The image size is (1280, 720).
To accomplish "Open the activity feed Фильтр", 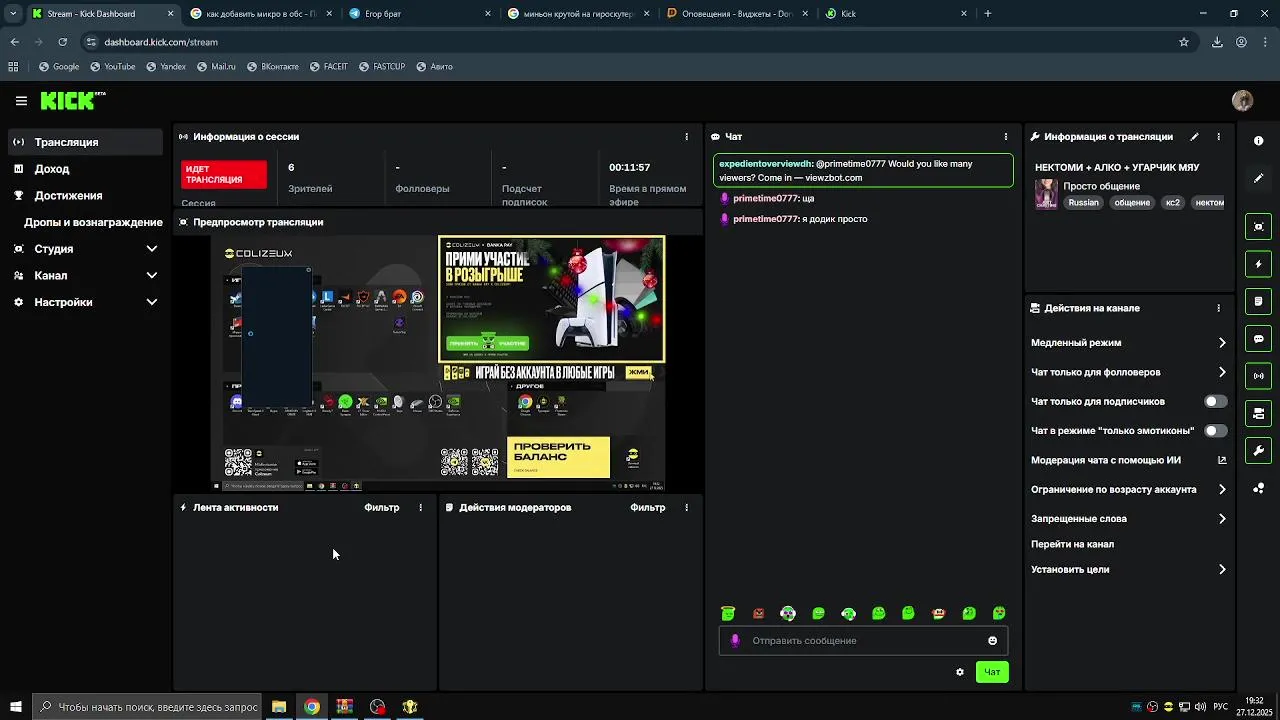I will click(x=382, y=508).
